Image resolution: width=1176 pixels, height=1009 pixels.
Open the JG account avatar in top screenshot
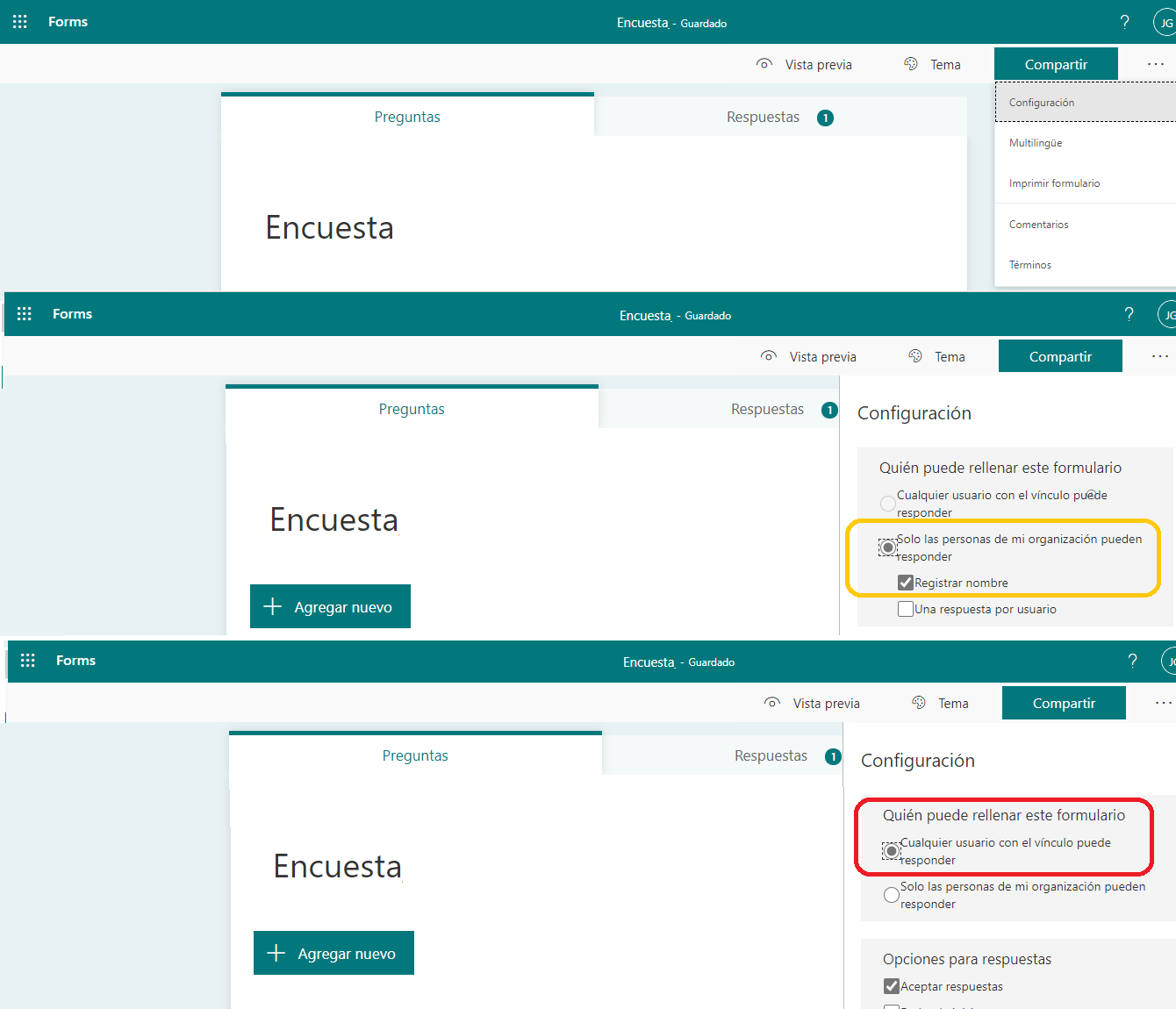(x=1165, y=23)
